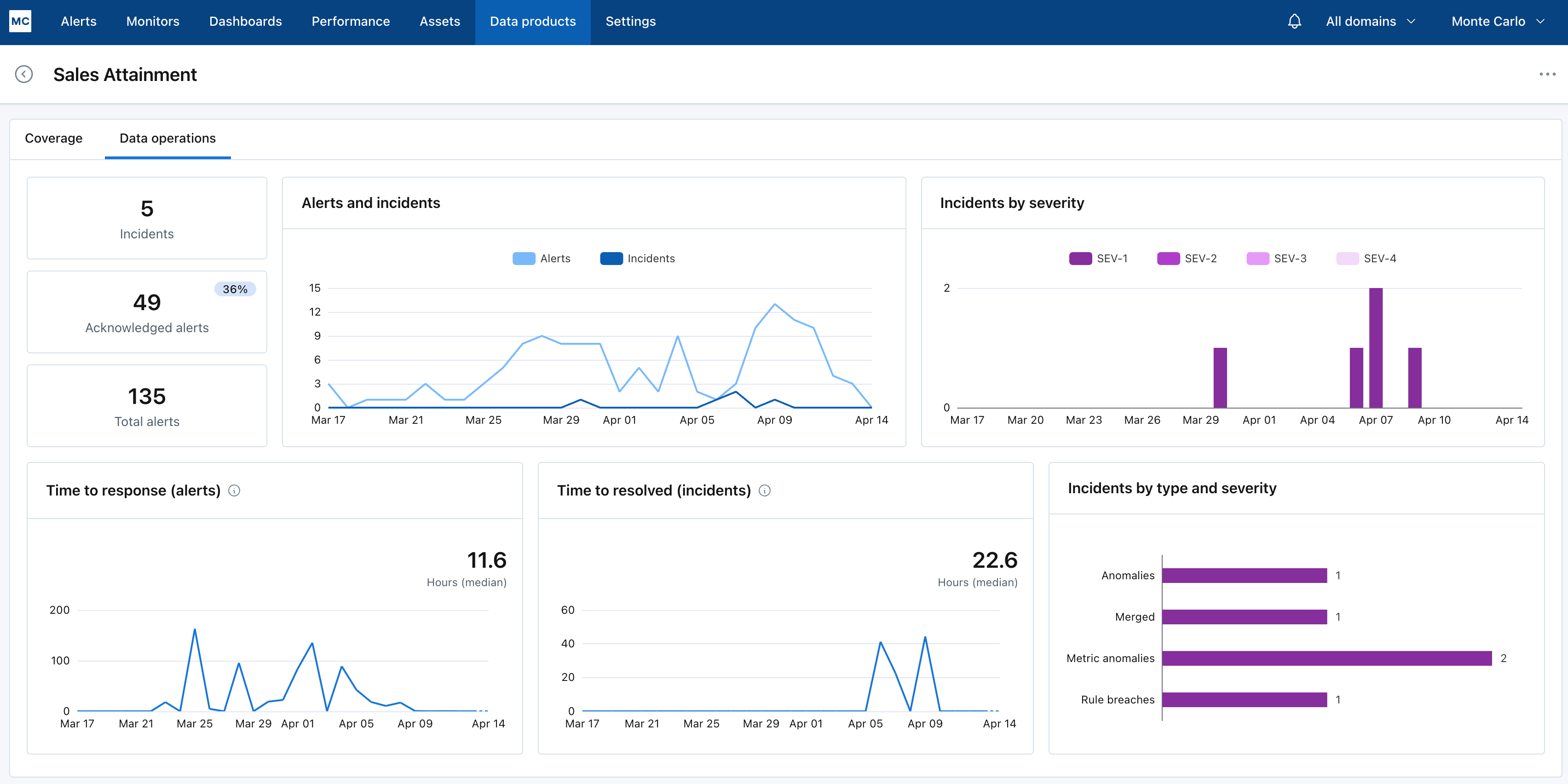This screenshot has width=1568, height=784.
Task: Open the Monitors menu item
Action: (153, 21)
